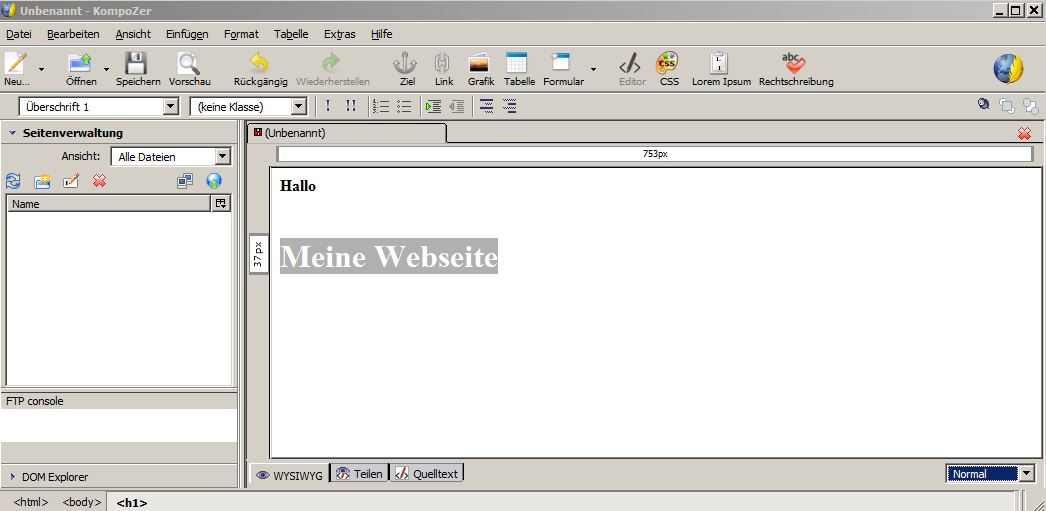Create new folder in Seitenverwaltung
The image size is (1046, 511).
click(x=42, y=181)
